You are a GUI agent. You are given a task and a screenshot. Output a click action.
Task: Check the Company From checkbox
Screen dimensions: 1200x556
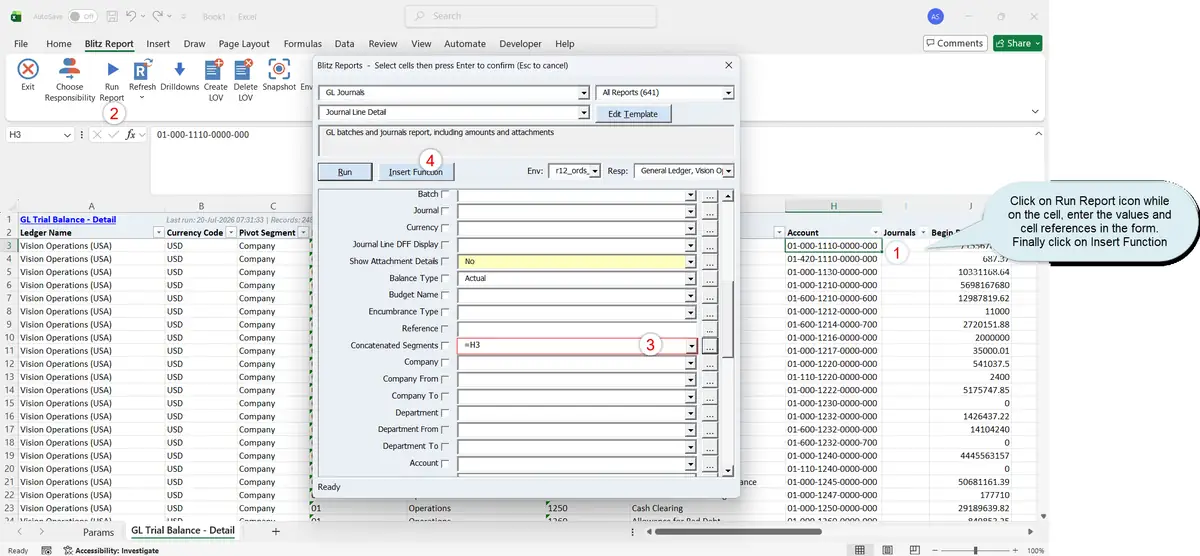click(446, 379)
